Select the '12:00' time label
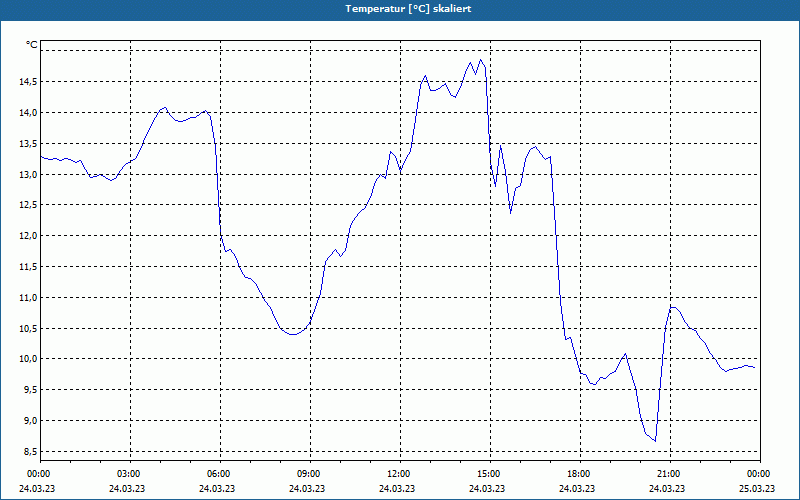The height and width of the screenshot is (500, 800). pos(398,474)
